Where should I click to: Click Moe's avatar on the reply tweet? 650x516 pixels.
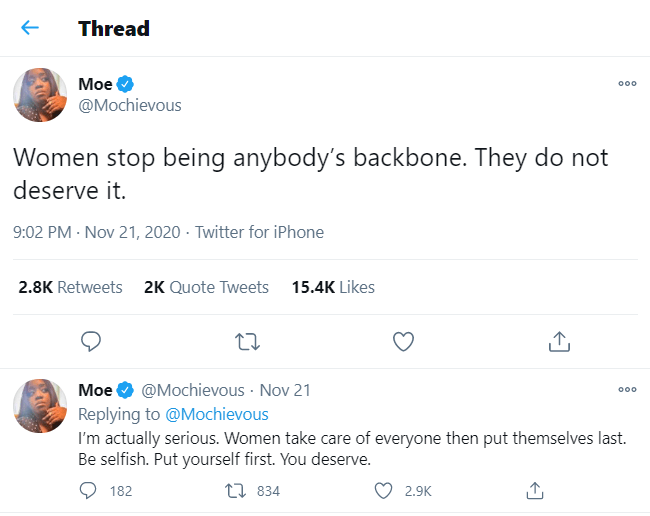39,405
